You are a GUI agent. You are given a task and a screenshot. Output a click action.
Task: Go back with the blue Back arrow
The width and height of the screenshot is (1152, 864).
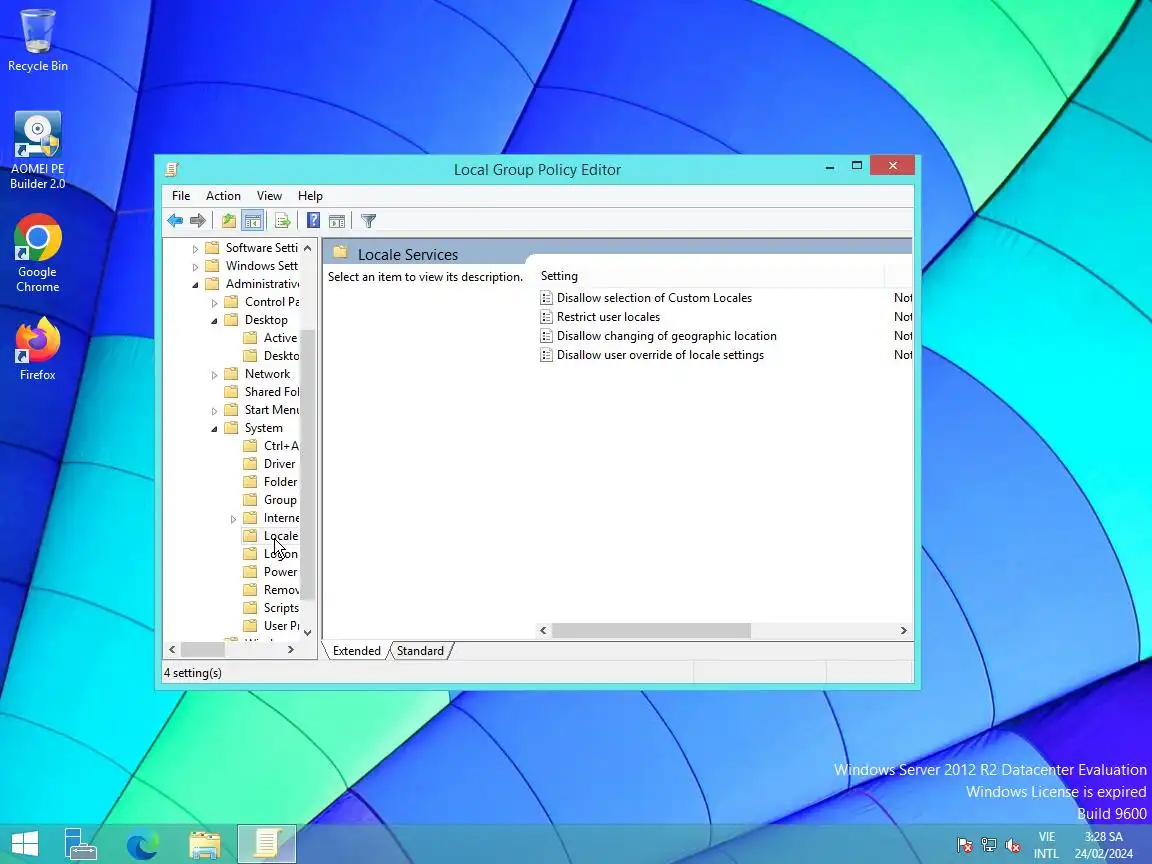pos(175,220)
